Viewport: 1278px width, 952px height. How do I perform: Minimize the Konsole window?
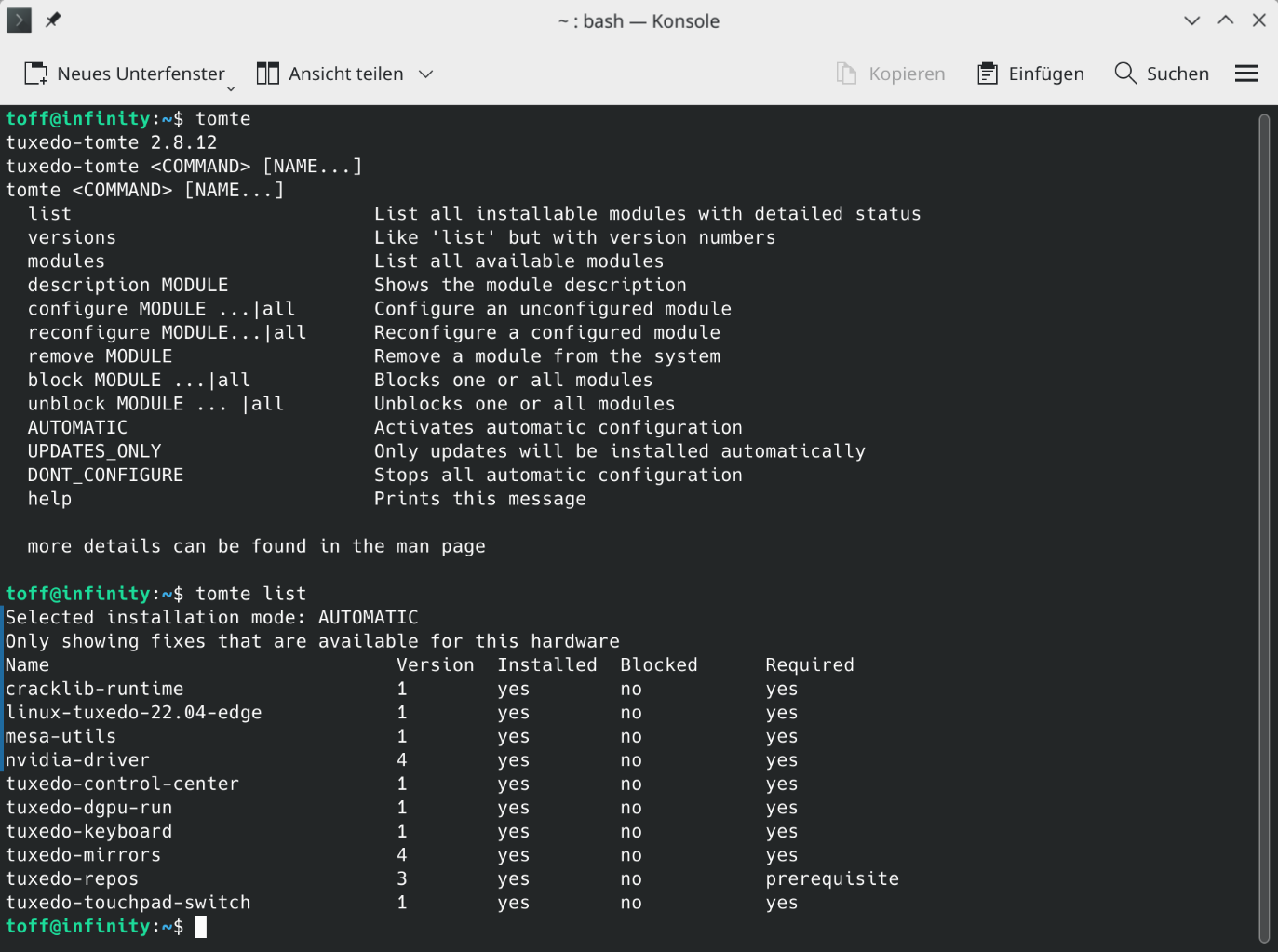(x=1191, y=20)
